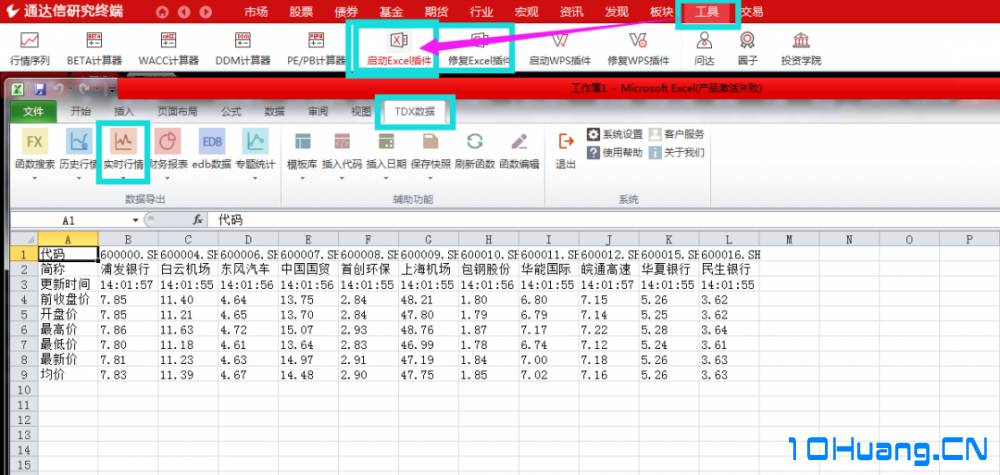This screenshot has height=475, width=1000.
Task: Expand the 模板库 dropdown arrow
Action: 302,178
